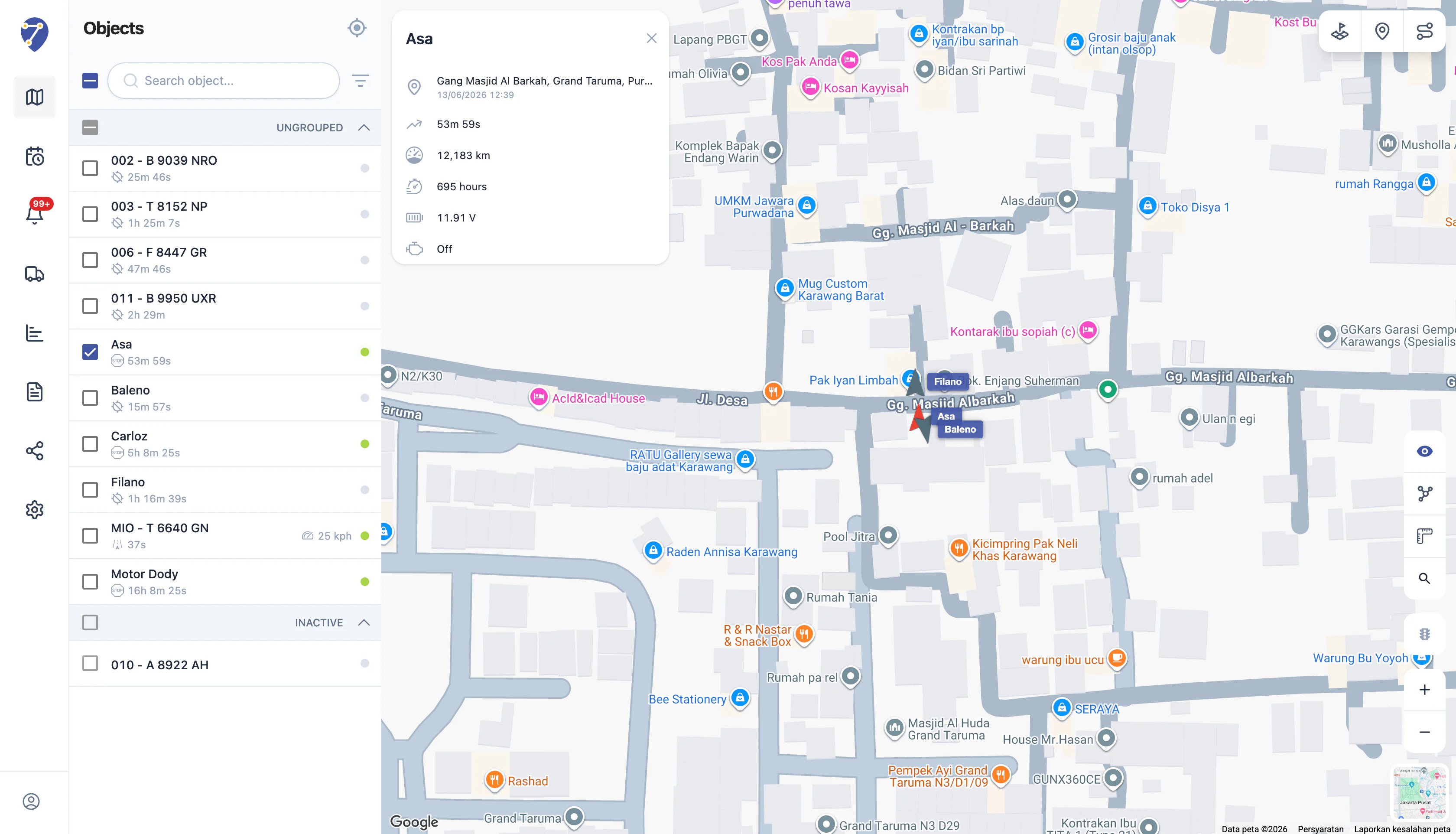Click Bee Stationery place marker
This screenshot has width=1456, height=834.
tap(740, 698)
